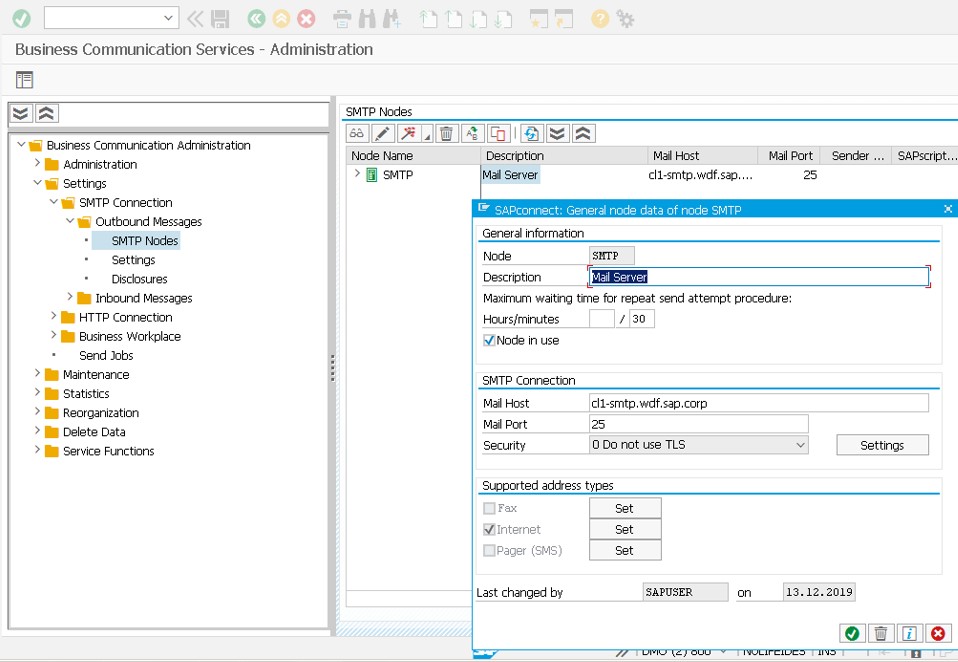Click the Refresh icon in SMTP Nodes toolbar

point(532,133)
